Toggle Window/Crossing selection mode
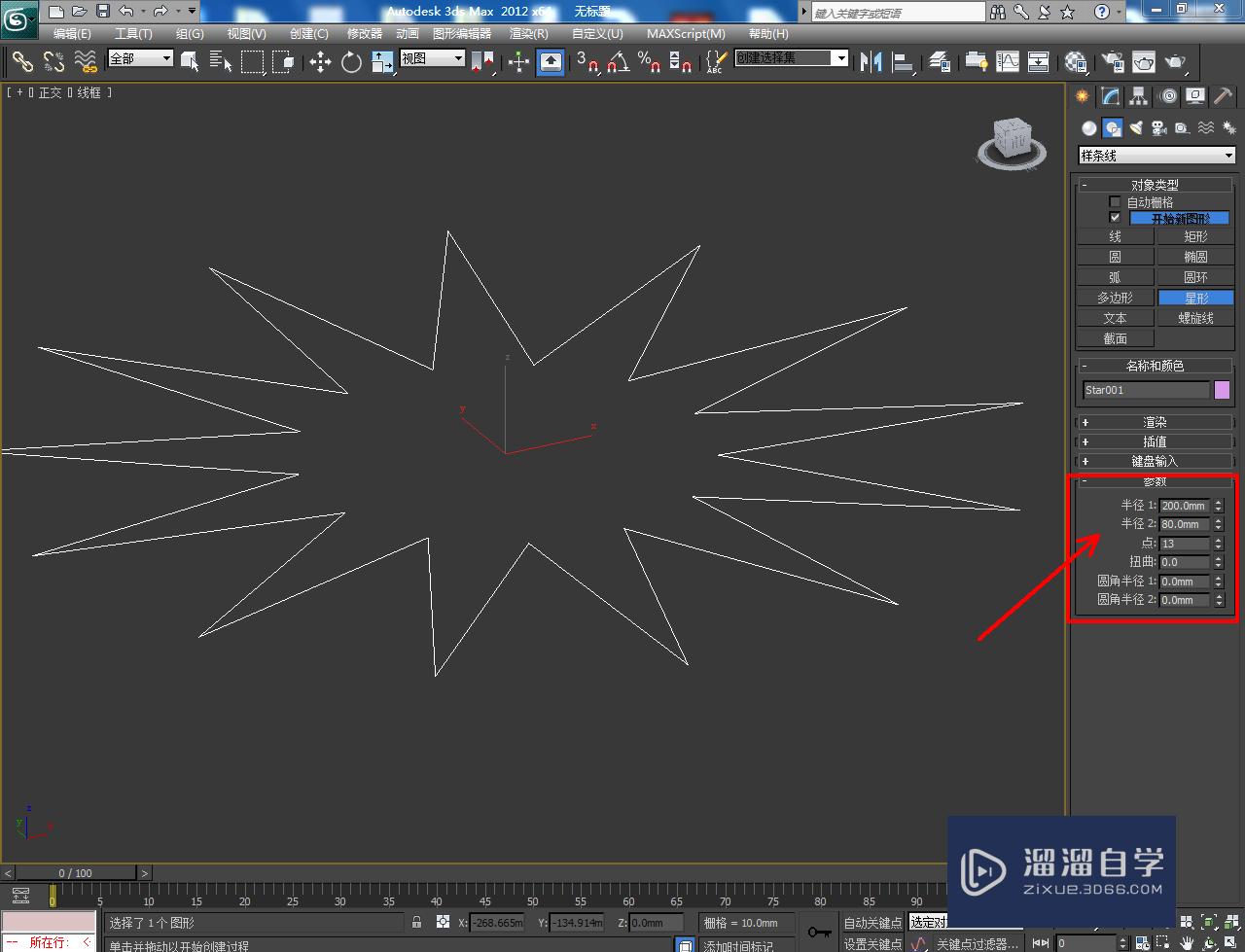This screenshot has width=1245, height=952. (283, 61)
